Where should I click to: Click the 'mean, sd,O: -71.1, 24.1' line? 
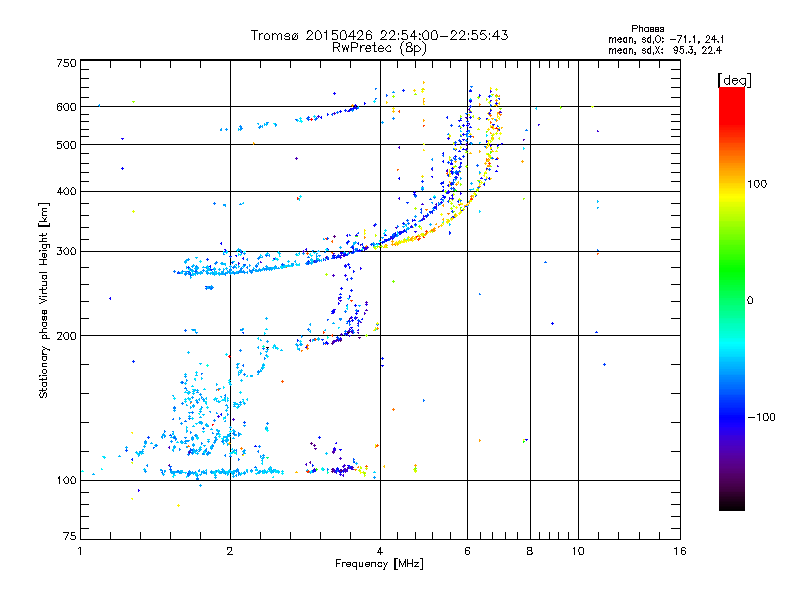coord(666,39)
